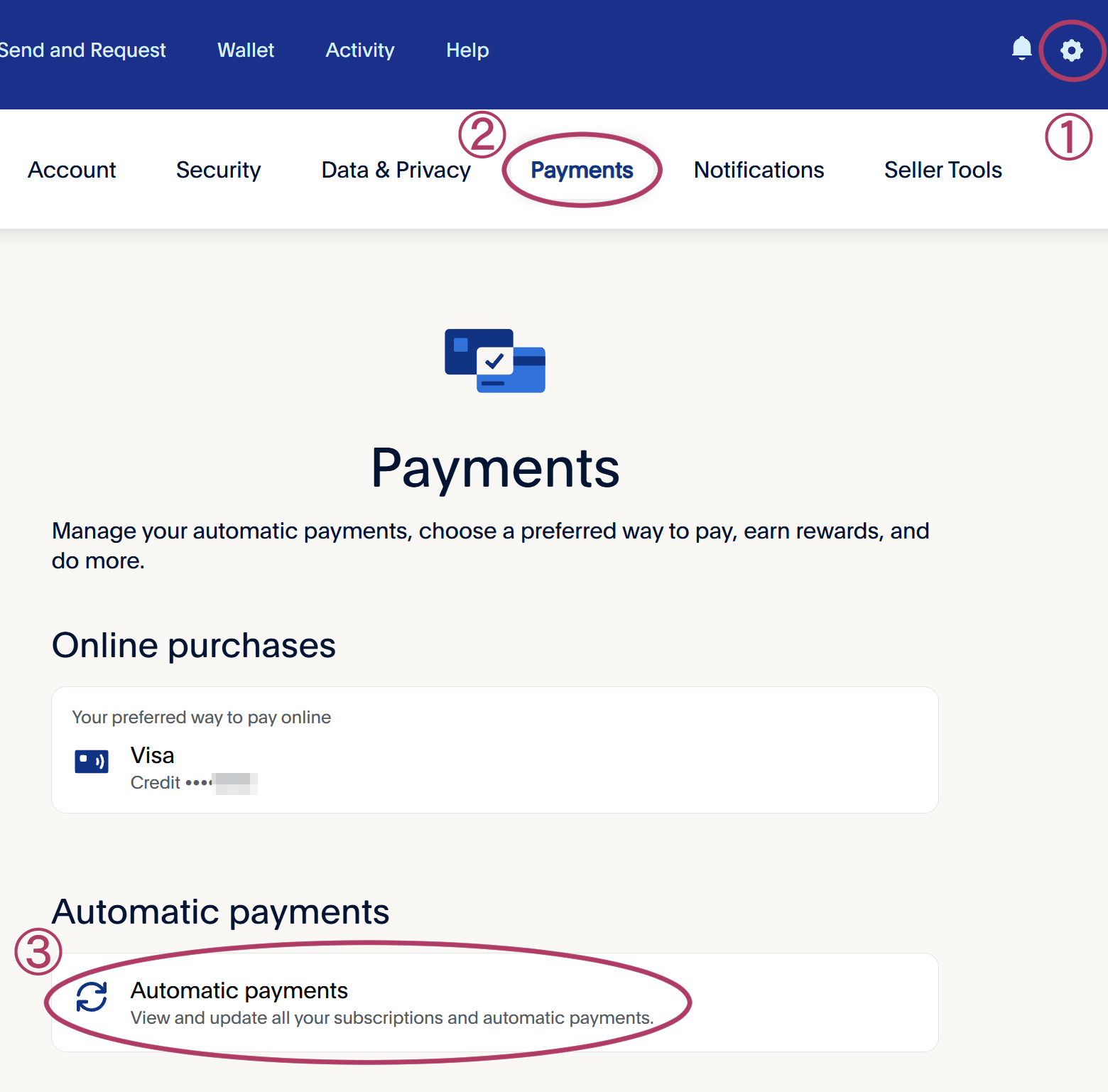Open the Help menu item
Image resolution: width=1108 pixels, height=1092 pixels.
click(x=467, y=50)
